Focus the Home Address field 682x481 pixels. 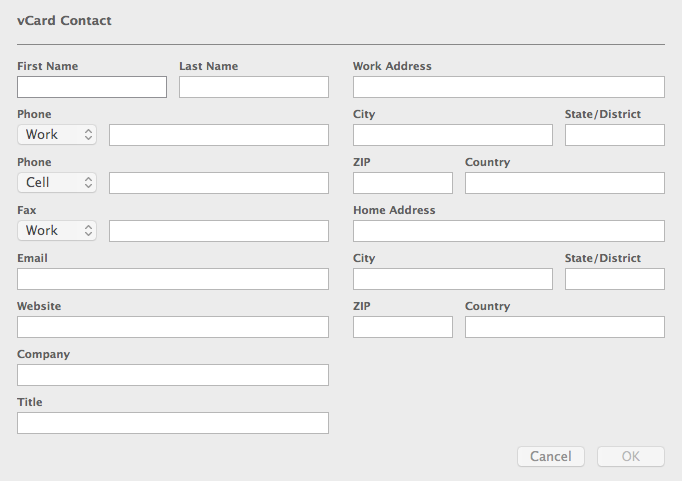point(509,231)
